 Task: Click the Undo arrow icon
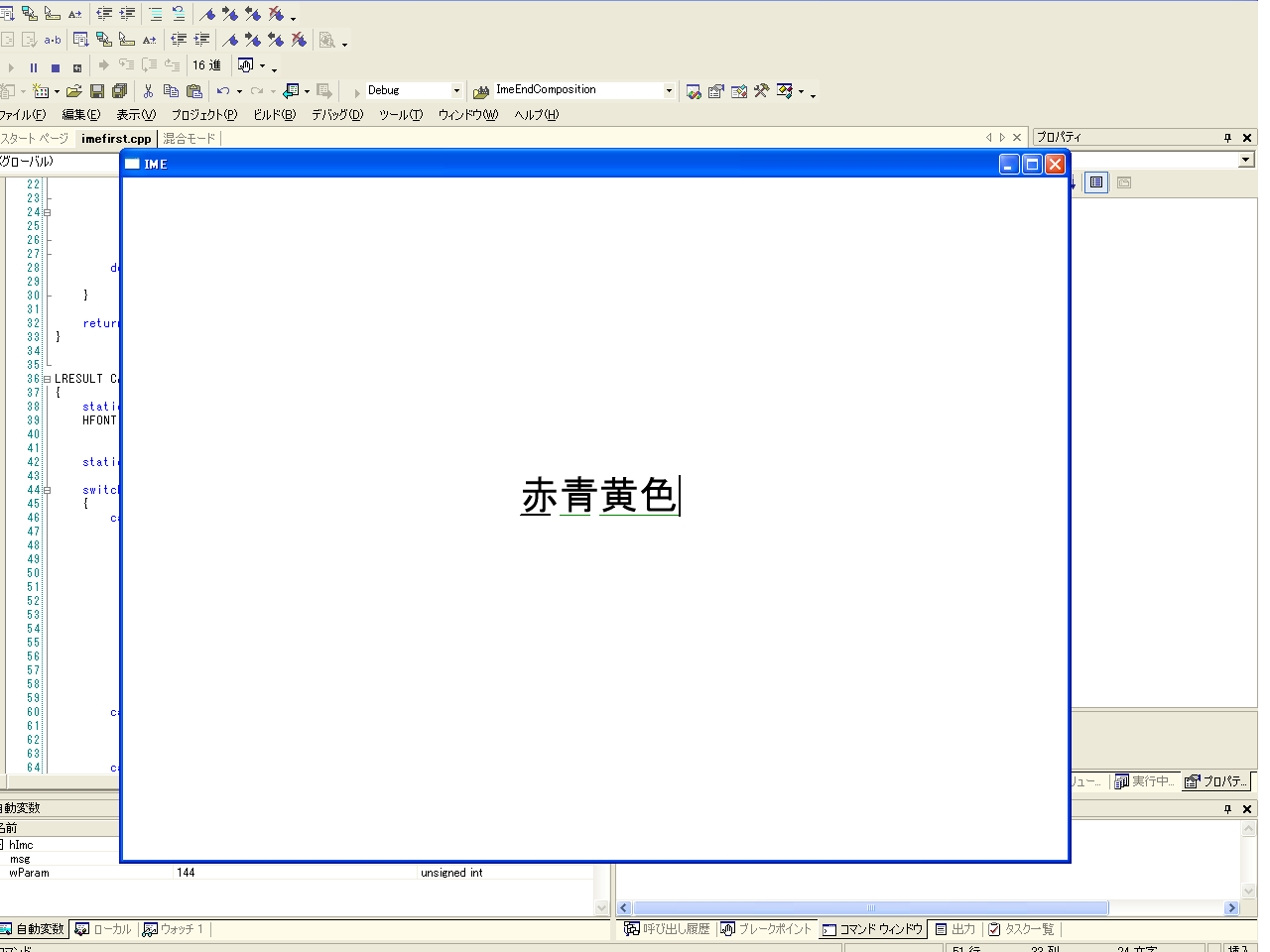click(x=223, y=91)
